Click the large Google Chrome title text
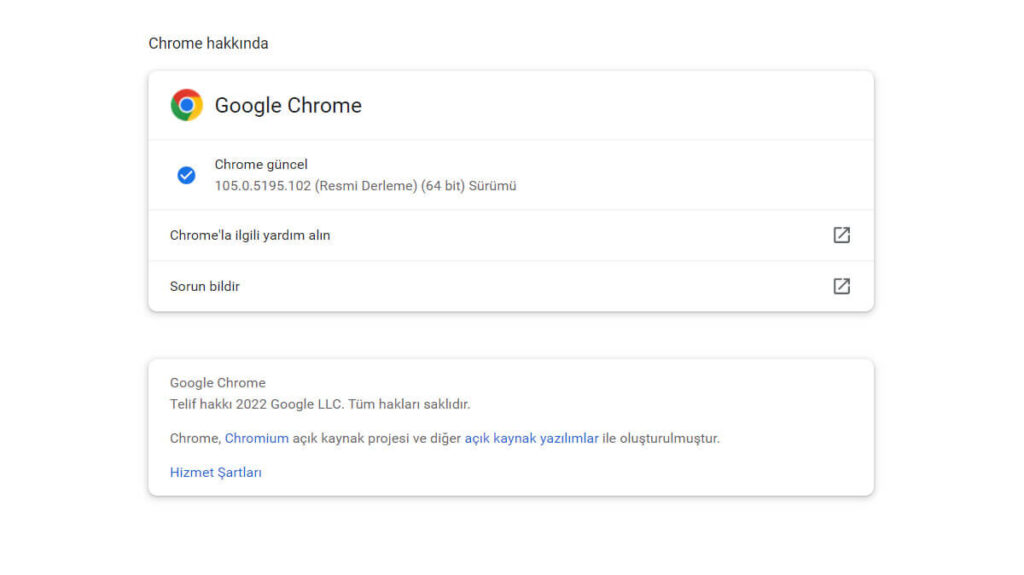The height and width of the screenshot is (575, 1024). 288,105
